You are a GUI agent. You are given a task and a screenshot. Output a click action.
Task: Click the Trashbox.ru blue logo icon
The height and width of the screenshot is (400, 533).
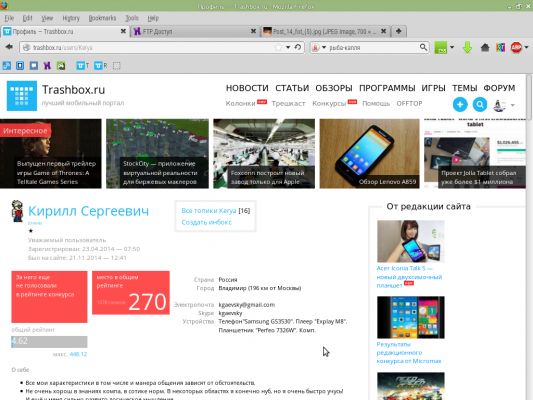pyautogui.click(x=22, y=96)
